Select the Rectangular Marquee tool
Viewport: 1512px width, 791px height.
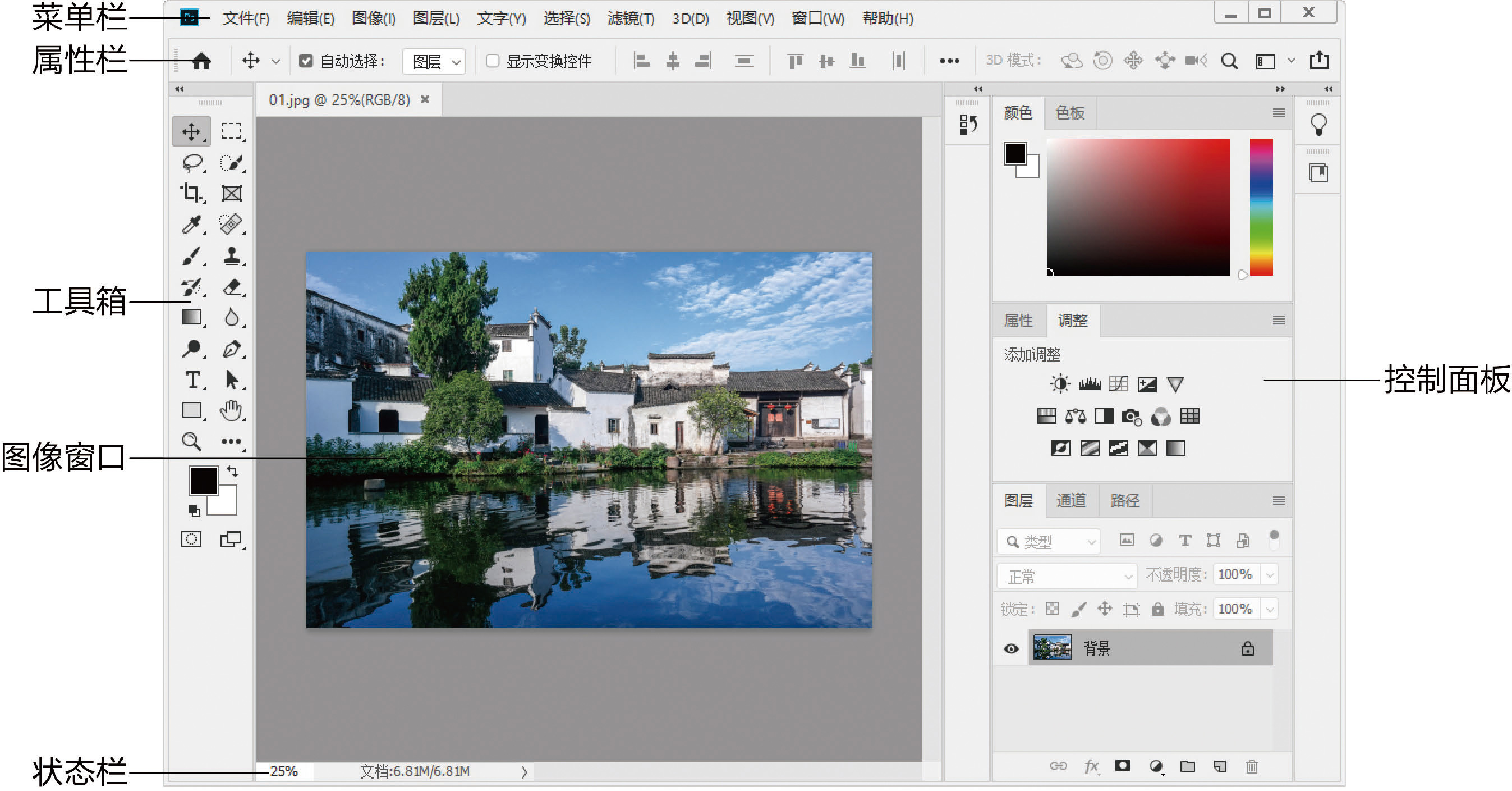point(231,131)
